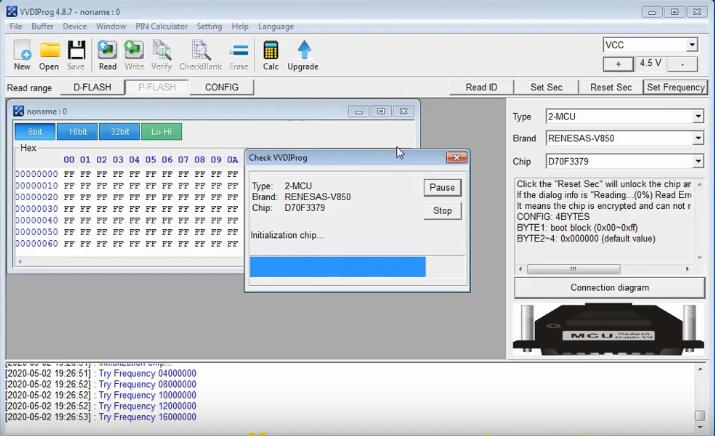Stop the chip check operation
Screen dimensions: 715x436
(442, 211)
